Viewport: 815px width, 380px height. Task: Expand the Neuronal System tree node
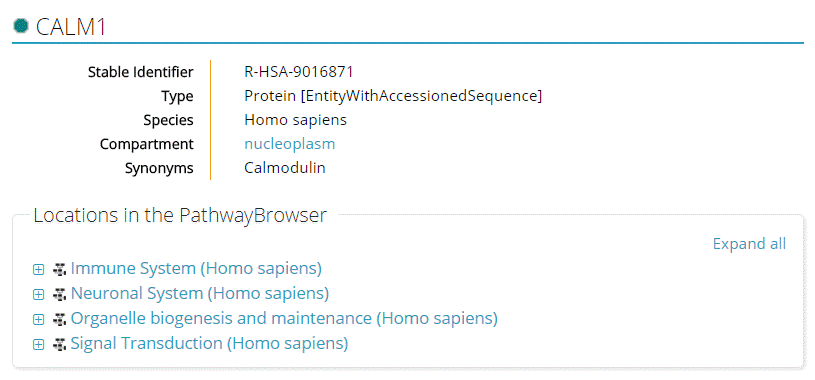[x=38, y=294]
